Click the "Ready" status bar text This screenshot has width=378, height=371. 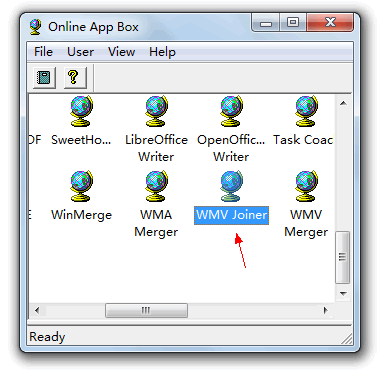pyautogui.click(x=47, y=337)
